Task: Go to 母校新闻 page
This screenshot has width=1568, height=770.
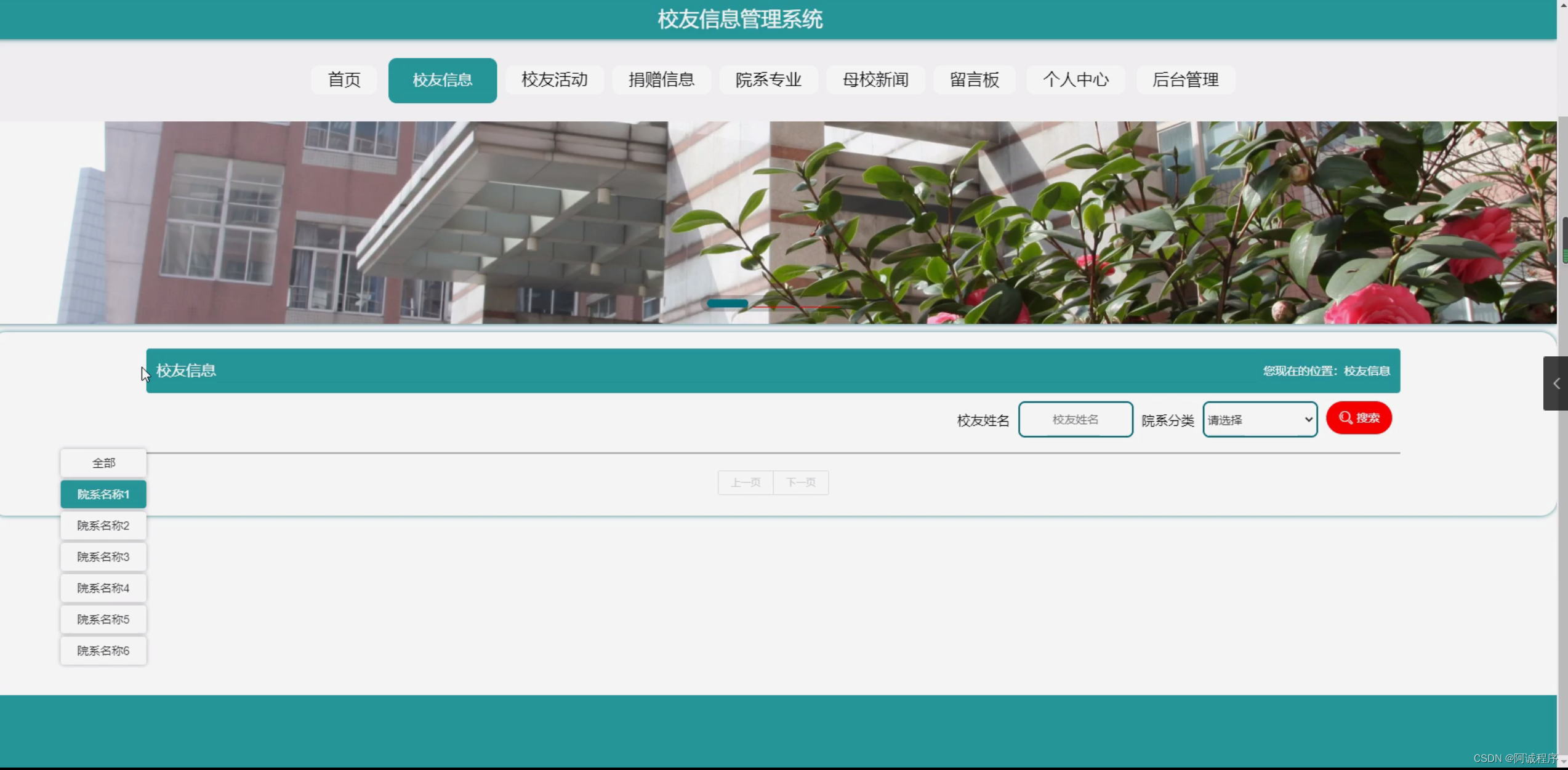Action: tap(875, 79)
